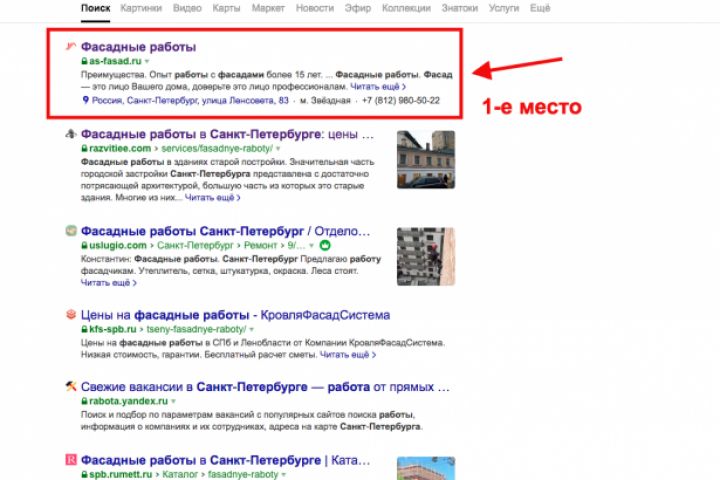720x480 pixels.
Task: Click the as-fasad.ru green URL
Action: coord(115,61)
